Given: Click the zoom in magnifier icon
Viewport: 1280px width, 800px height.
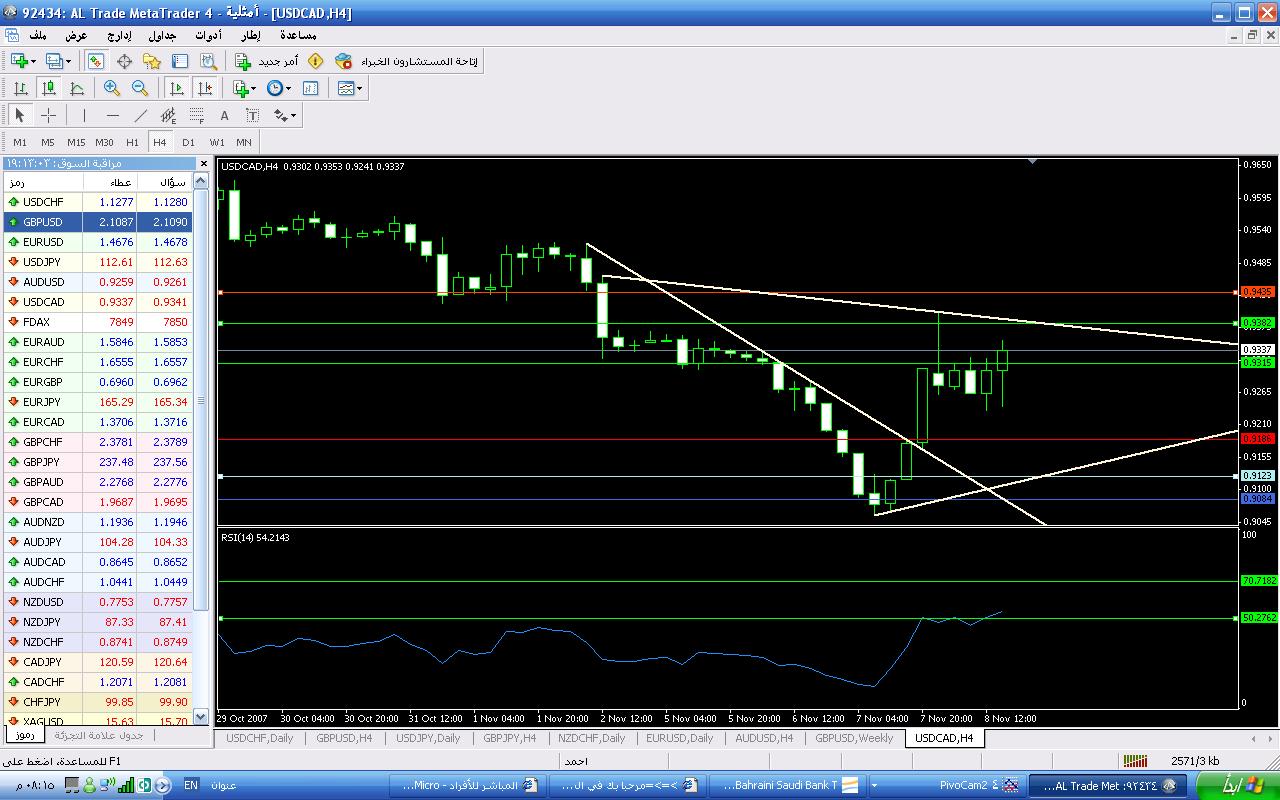Looking at the screenshot, I should (x=112, y=88).
